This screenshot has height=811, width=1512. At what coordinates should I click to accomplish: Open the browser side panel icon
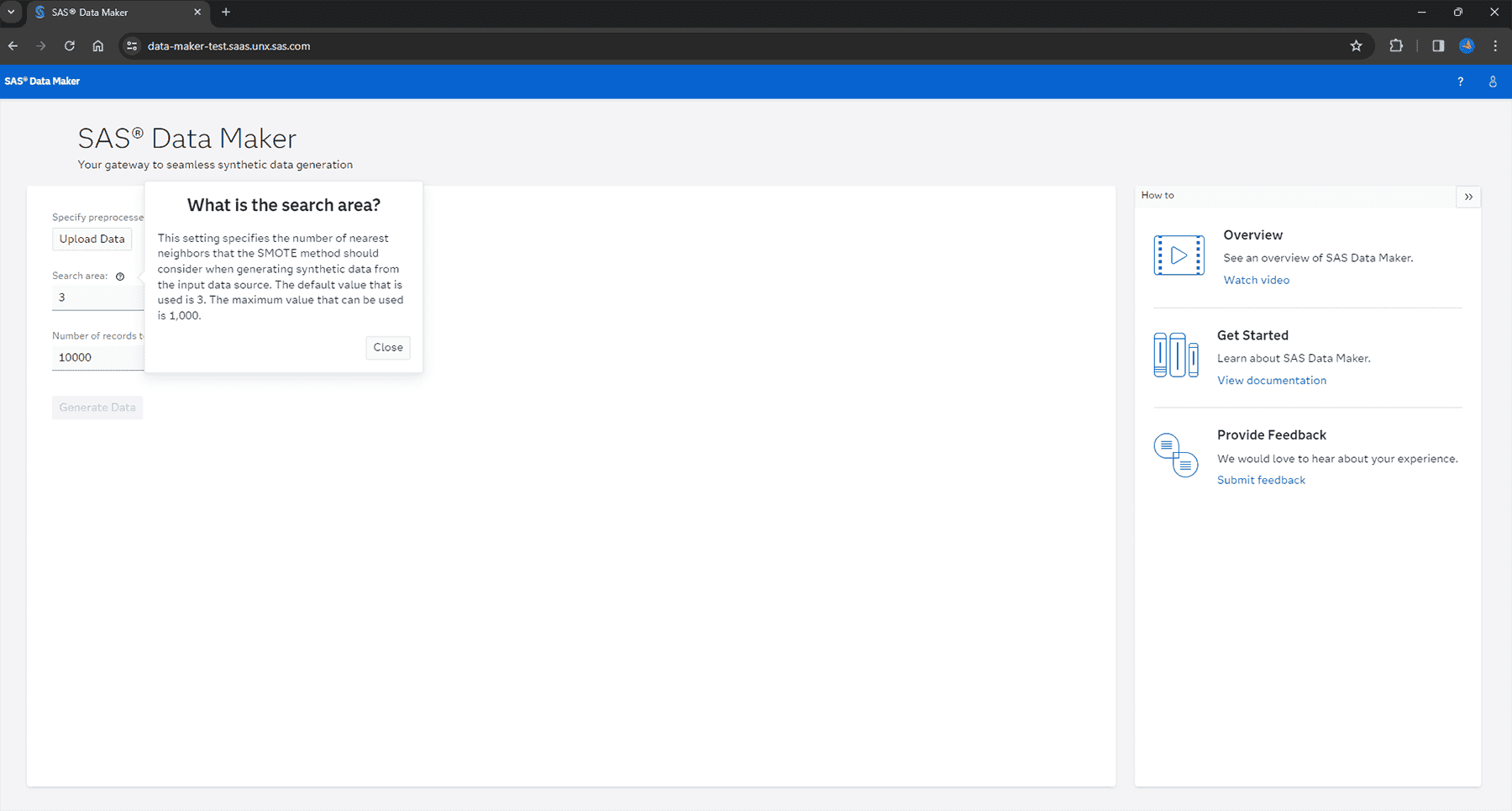click(1437, 46)
